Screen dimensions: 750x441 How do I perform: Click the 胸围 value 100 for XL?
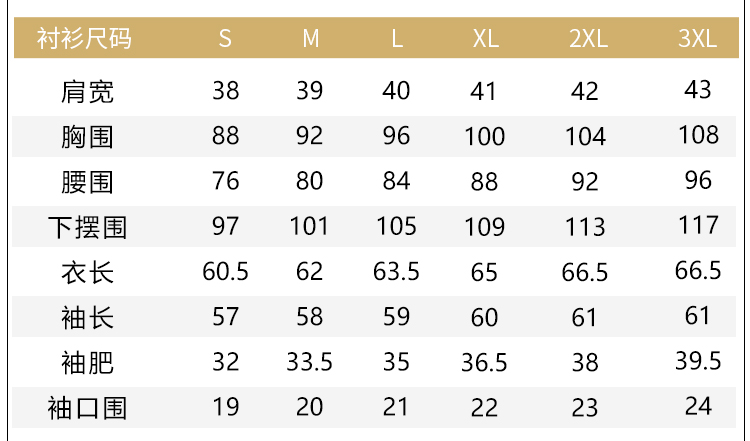485,136
